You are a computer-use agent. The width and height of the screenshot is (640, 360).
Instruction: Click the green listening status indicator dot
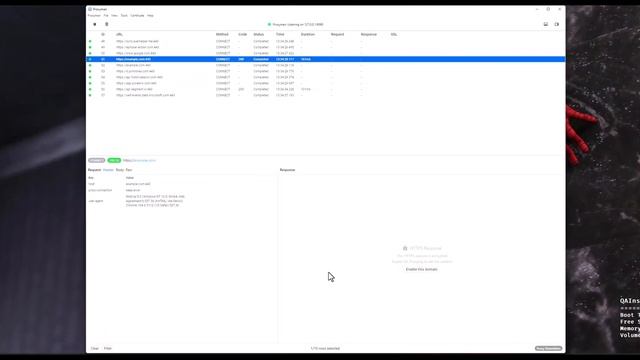tap(269, 24)
